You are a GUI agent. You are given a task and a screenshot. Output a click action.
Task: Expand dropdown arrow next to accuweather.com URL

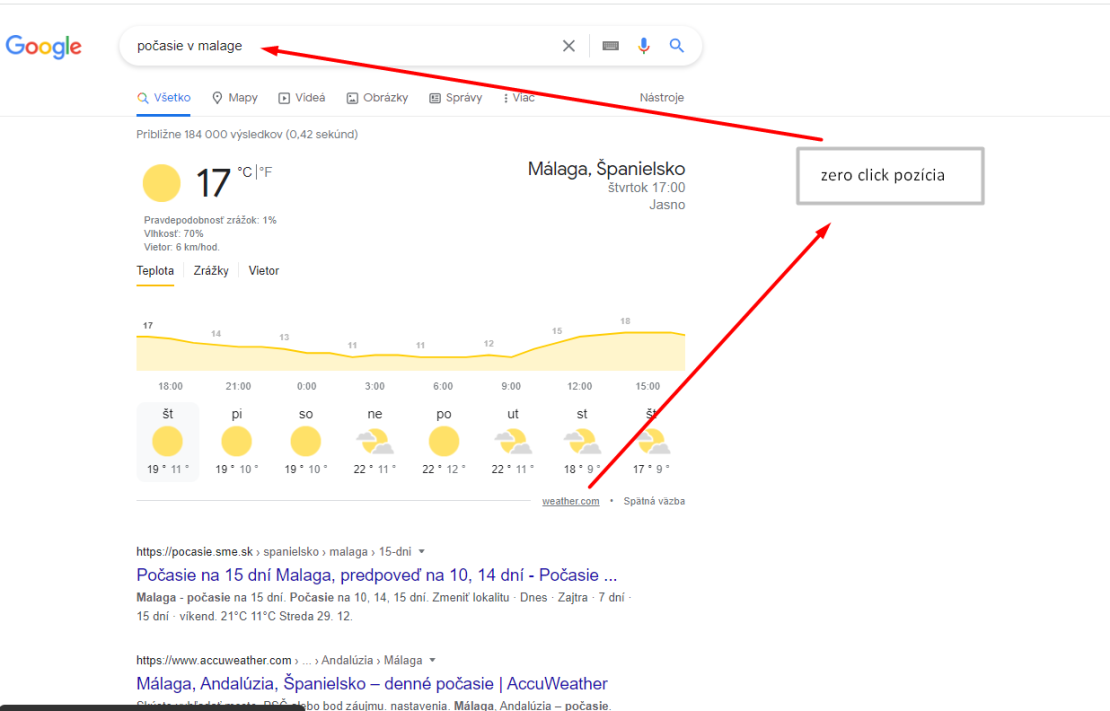tap(433, 660)
